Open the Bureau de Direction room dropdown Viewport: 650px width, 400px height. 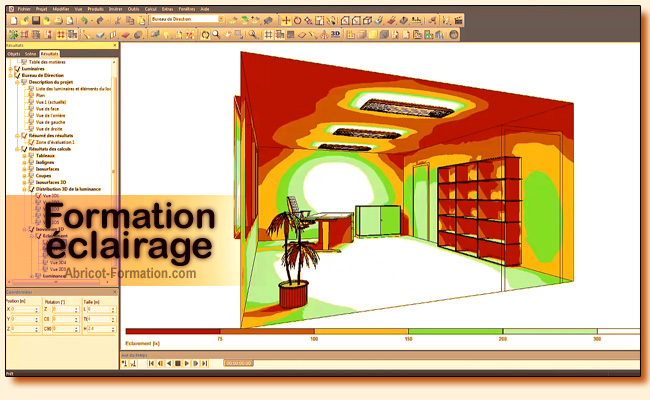coord(221,19)
